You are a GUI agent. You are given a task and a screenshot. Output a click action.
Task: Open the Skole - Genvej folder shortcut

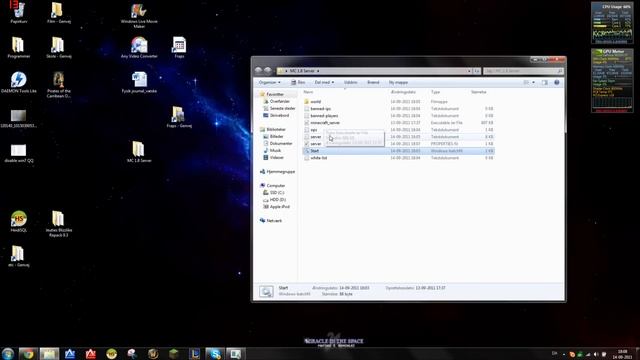point(58,47)
